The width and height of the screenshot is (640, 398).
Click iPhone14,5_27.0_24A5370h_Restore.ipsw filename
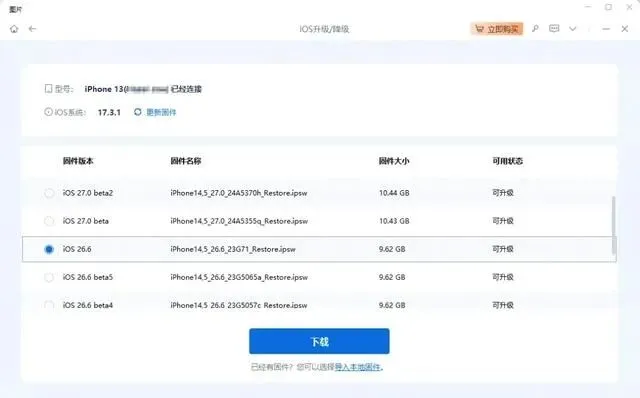click(x=239, y=193)
